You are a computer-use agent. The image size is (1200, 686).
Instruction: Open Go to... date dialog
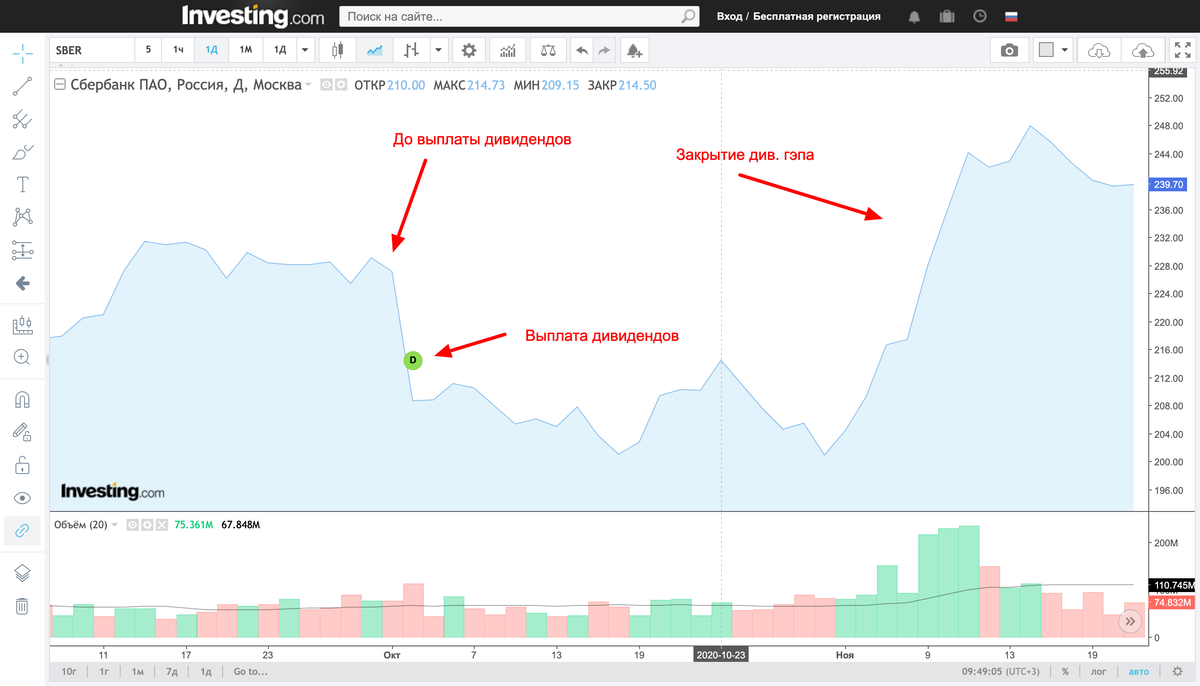(x=250, y=671)
